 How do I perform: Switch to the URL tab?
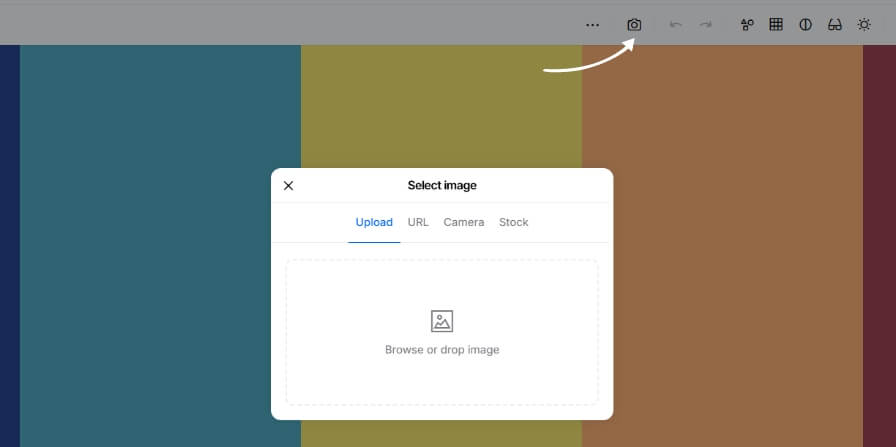pos(418,222)
